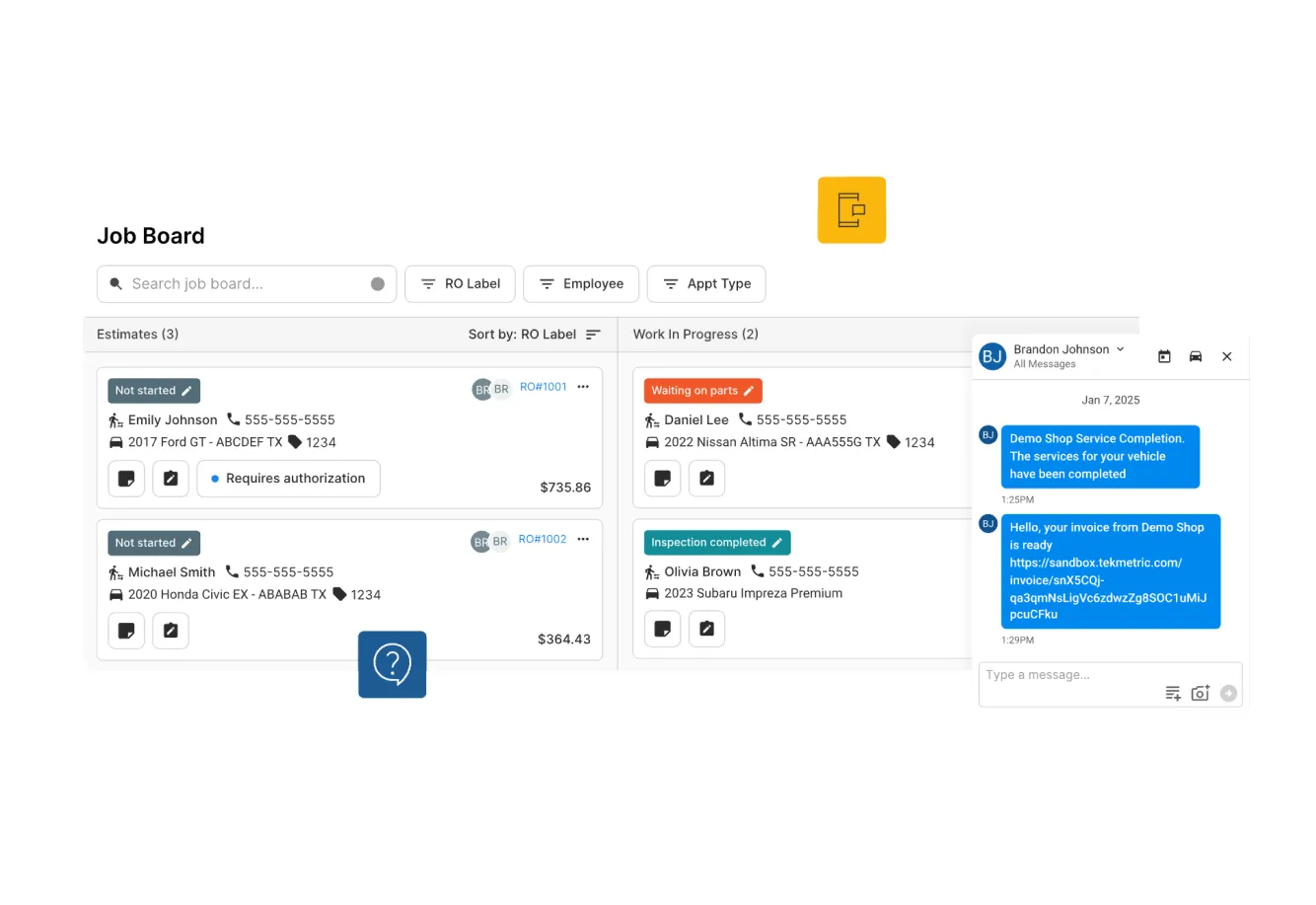The height and width of the screenshot is (905, 1316).
Task: Edit Michael Smith's Not started status
Action: (x=154, y=543)
